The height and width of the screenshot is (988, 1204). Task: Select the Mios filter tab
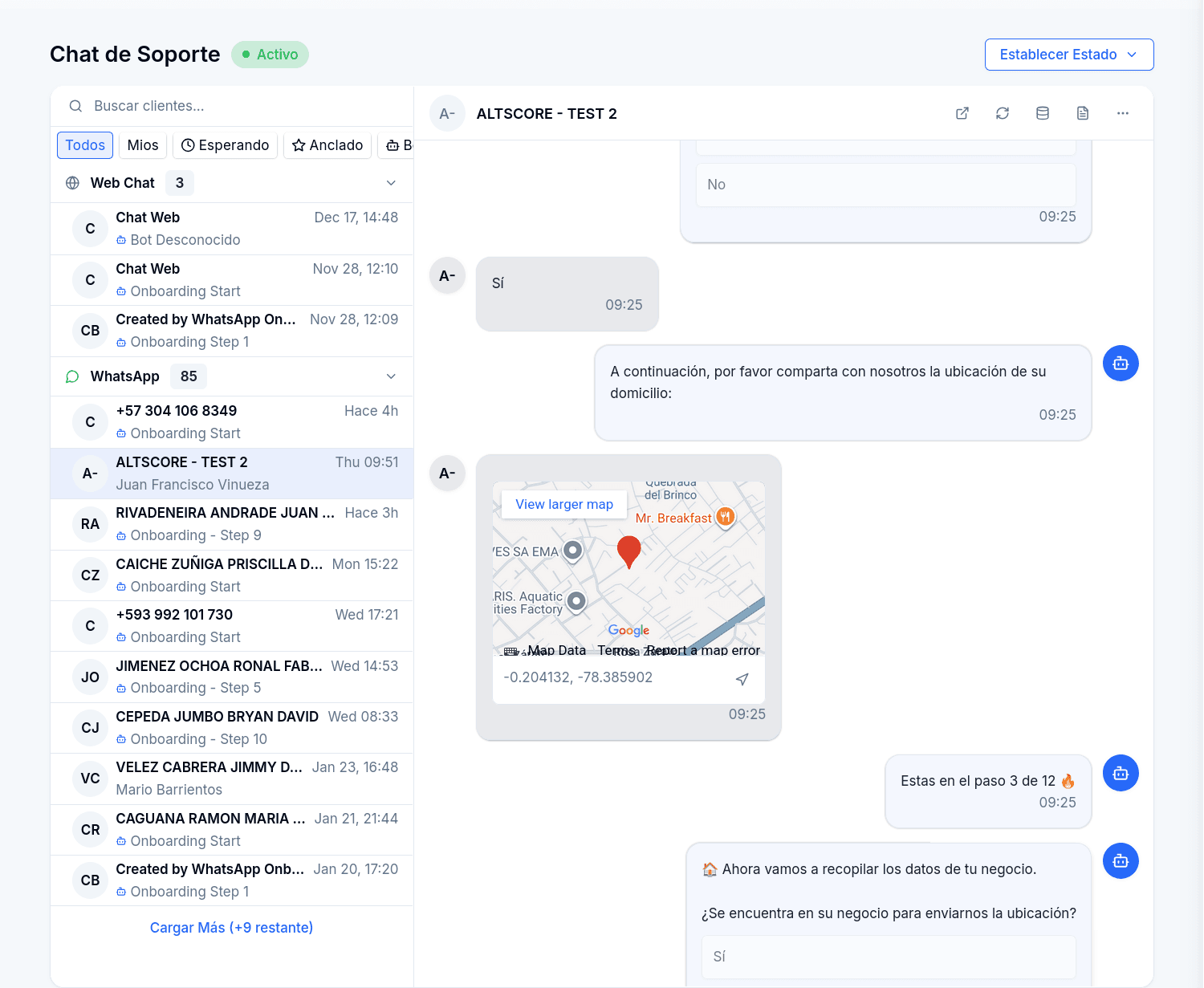[x=143, y=145]
